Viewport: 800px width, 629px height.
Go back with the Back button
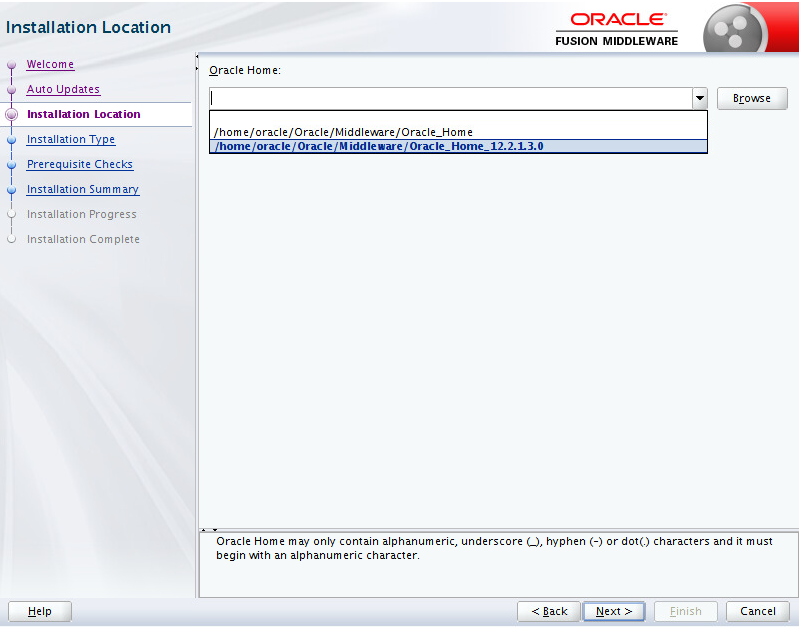(x=549, y=611)
